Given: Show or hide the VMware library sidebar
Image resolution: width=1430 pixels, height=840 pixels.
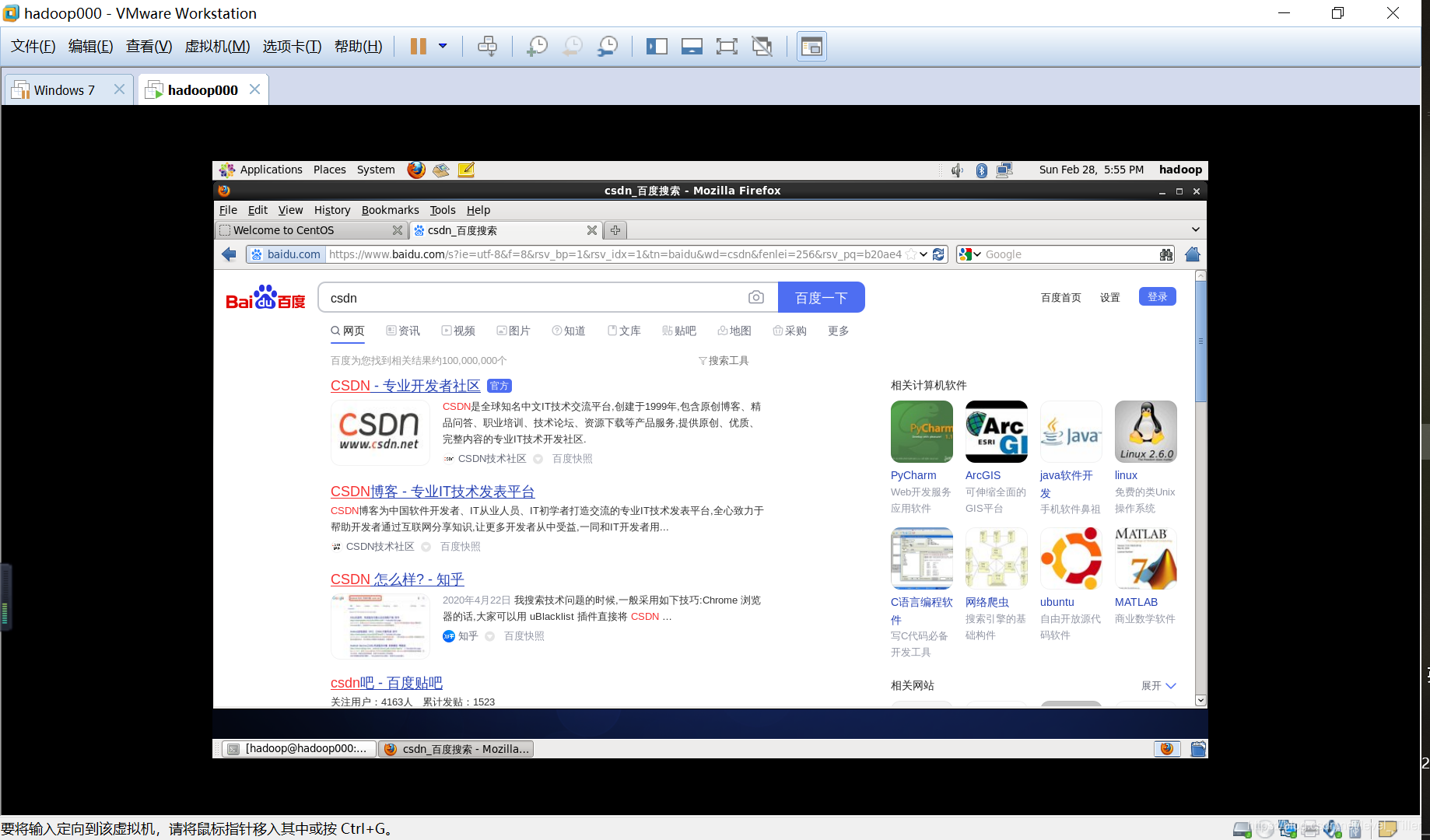Looking at the screenshot, I should pos(657,46).
